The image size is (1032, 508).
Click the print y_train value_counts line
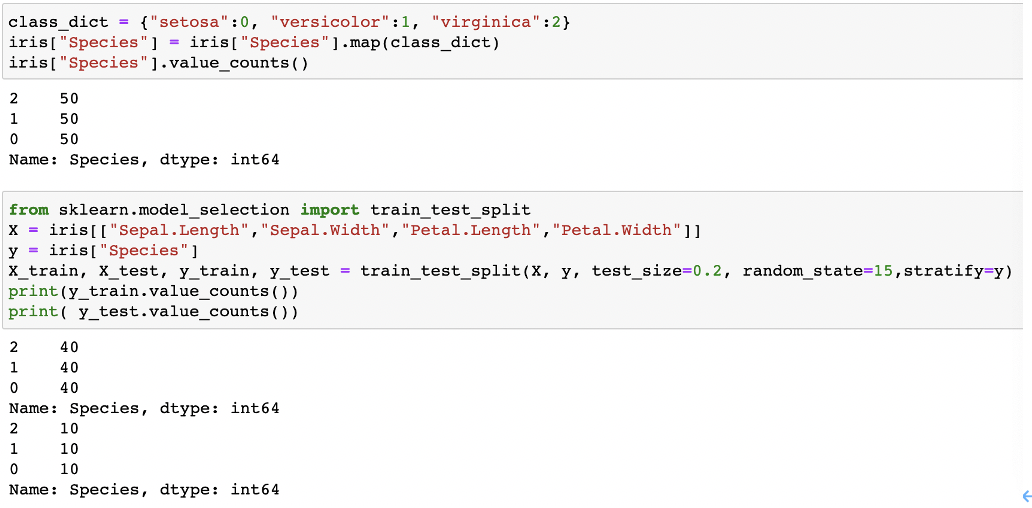153,291
